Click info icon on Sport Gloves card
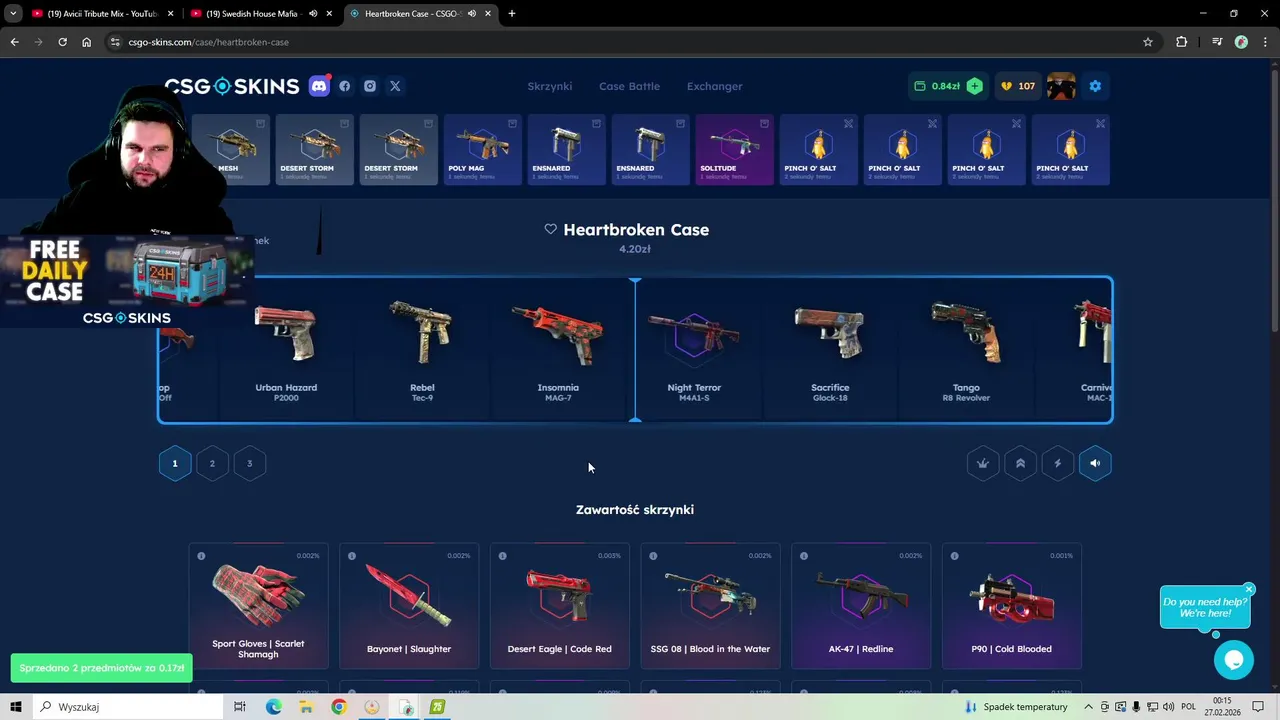Viewport: 1280px width, 720px height. coord(201,556)
